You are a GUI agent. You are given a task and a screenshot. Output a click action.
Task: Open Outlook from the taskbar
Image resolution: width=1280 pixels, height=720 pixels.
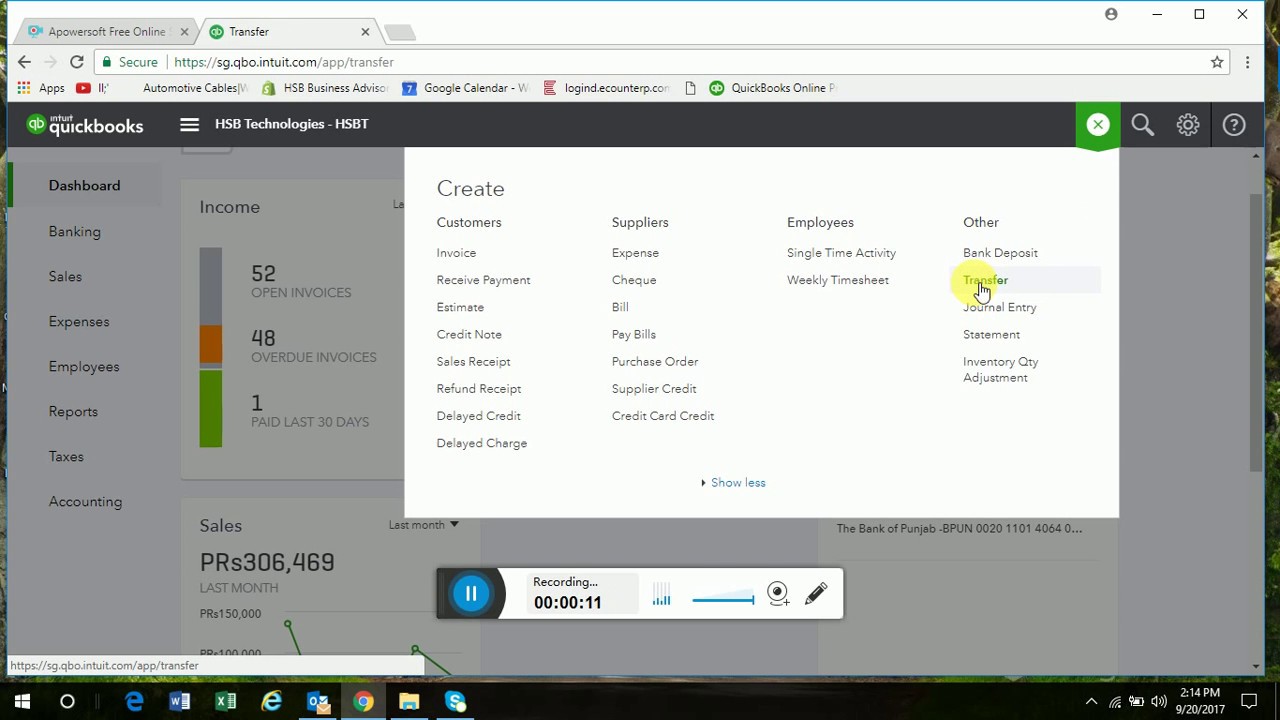pos(318,702)
